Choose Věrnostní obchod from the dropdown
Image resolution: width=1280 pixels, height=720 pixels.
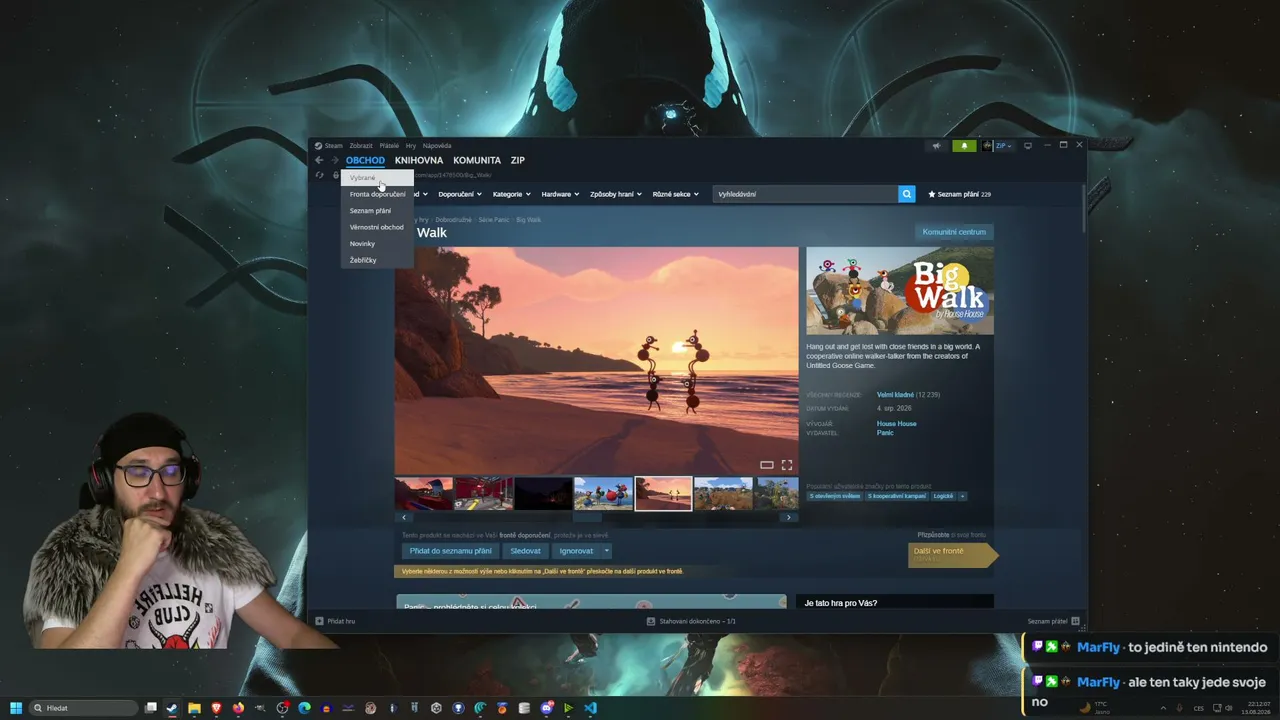click(377, 227)
